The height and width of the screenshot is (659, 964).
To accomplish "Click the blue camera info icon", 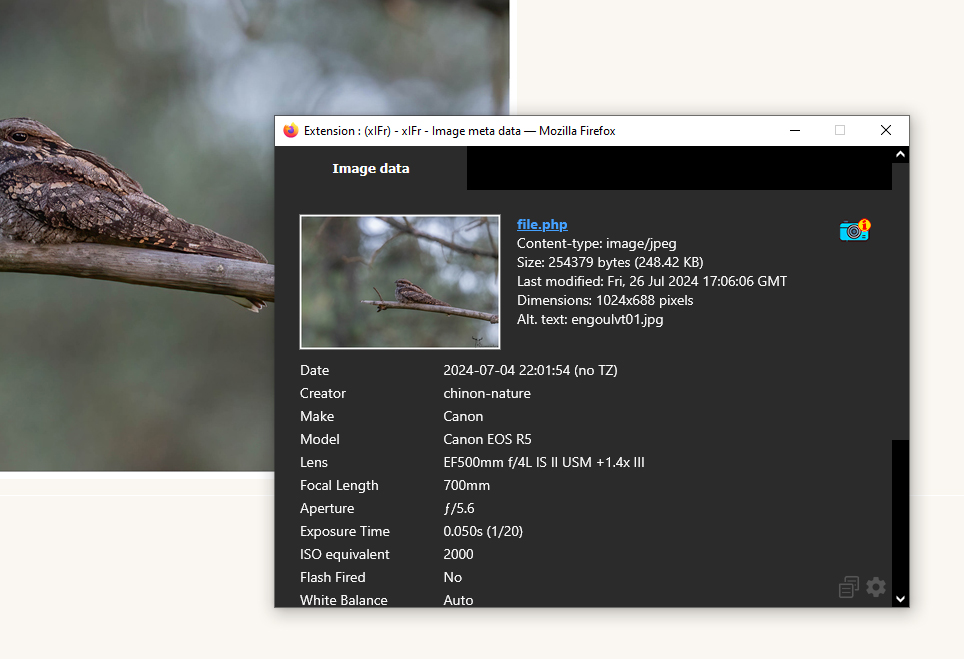I will point(854,230).
